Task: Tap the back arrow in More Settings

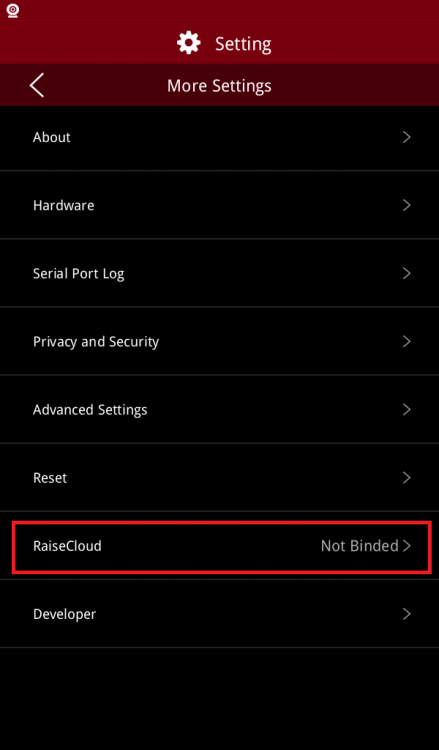Action: point(37,86)
